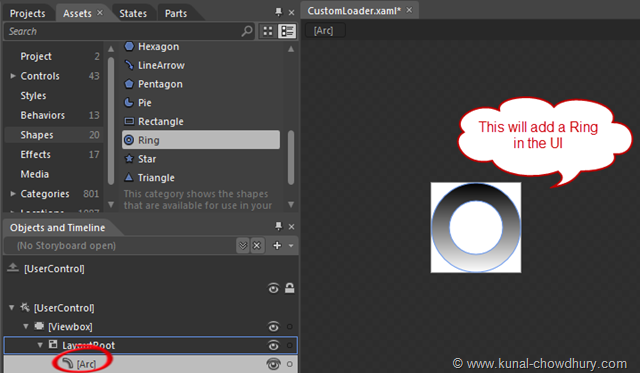Screen dimensions: 640x373
Task: Toggle lock dot for Arc row
Action: (x=290, y=364)
